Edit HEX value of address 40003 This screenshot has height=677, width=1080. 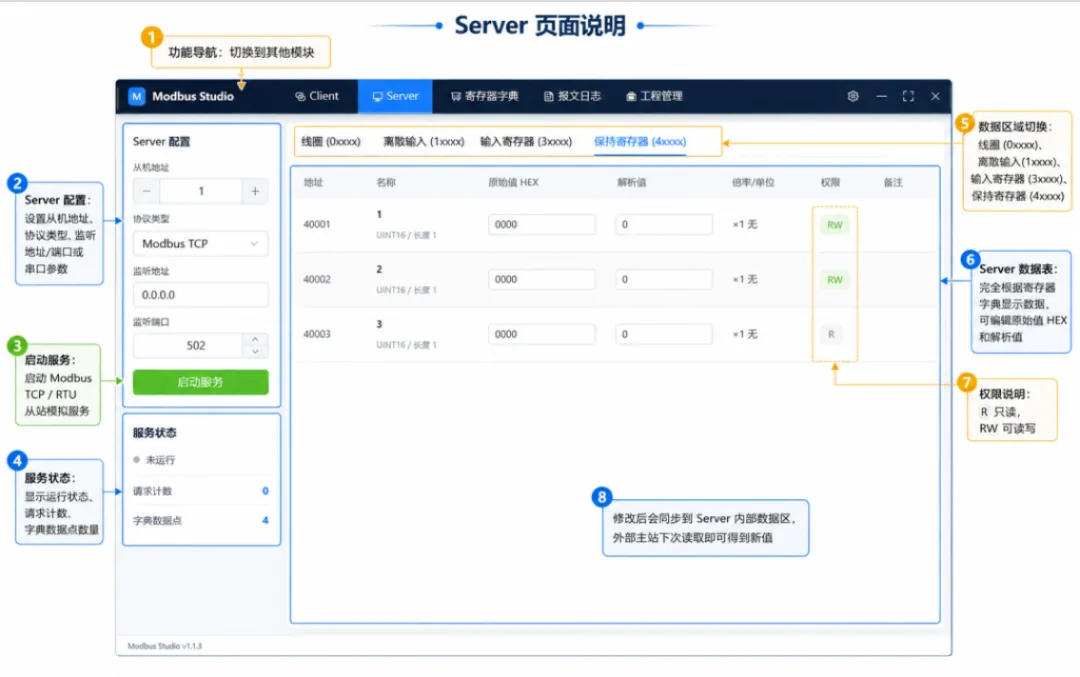coord(541,334)
